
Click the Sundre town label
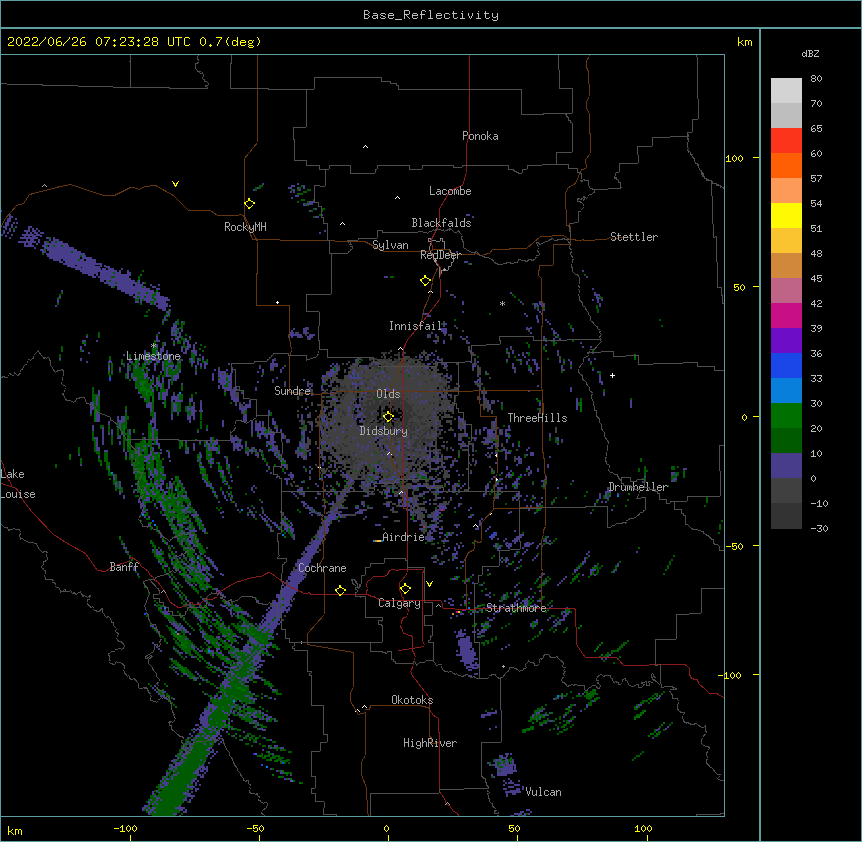tap(292, 391)
